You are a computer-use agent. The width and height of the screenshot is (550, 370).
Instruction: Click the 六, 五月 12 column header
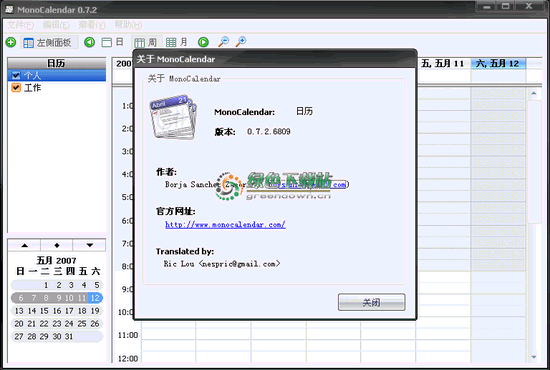(x=498, y=63)
